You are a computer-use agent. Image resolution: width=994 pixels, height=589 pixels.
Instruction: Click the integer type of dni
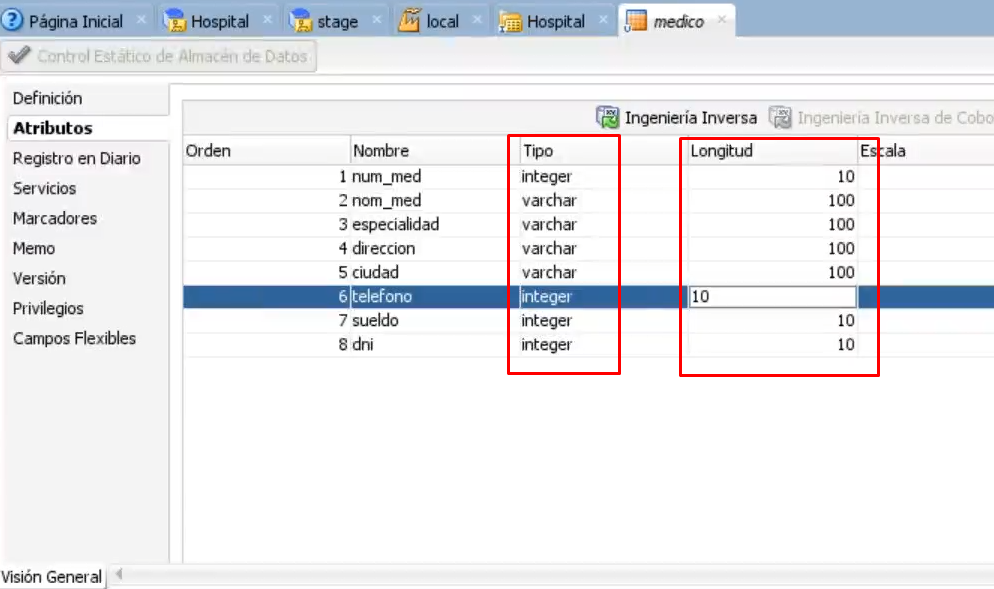tap(546, 345)
